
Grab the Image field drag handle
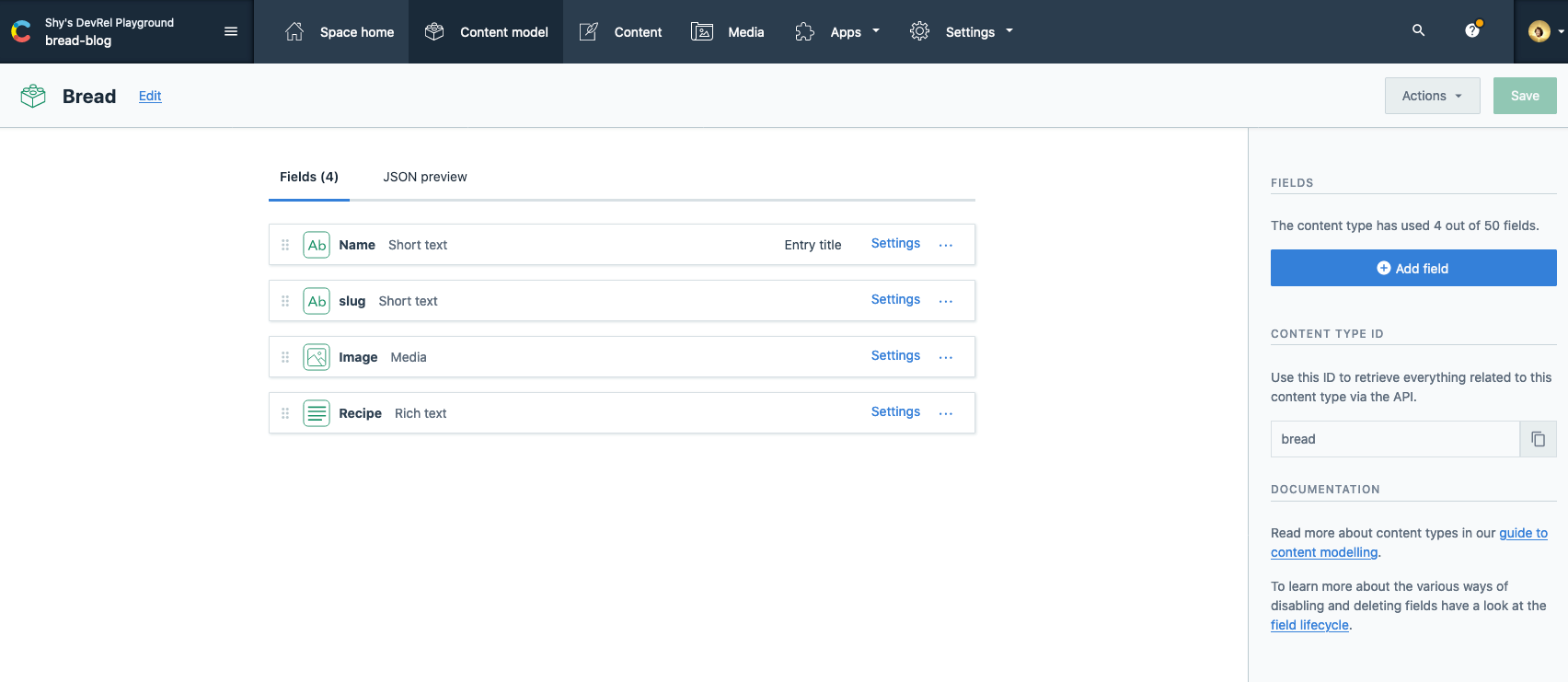285,357
